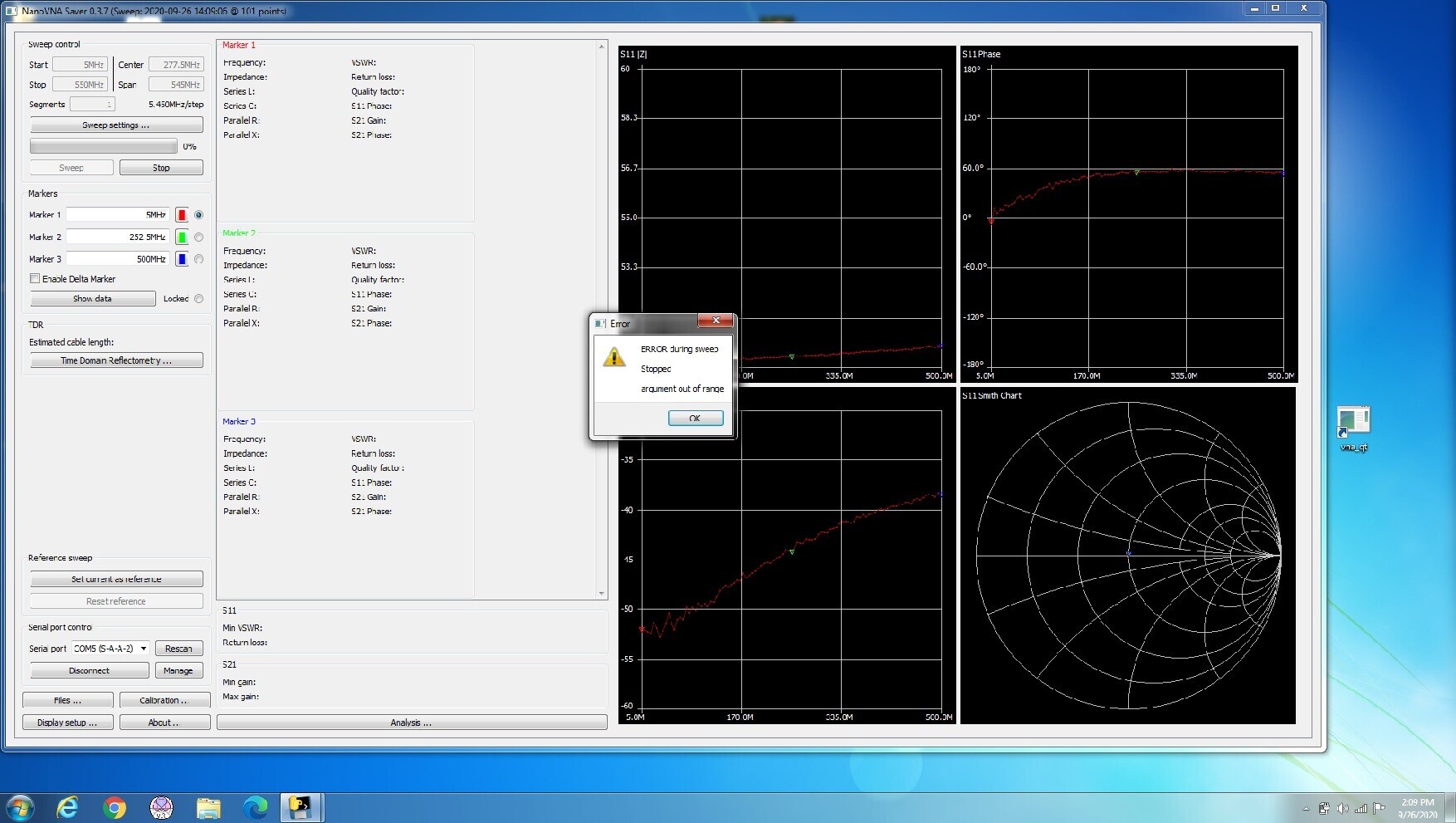Click the NanoVNA Saver window title bar icon

click(x=12, y=11)
